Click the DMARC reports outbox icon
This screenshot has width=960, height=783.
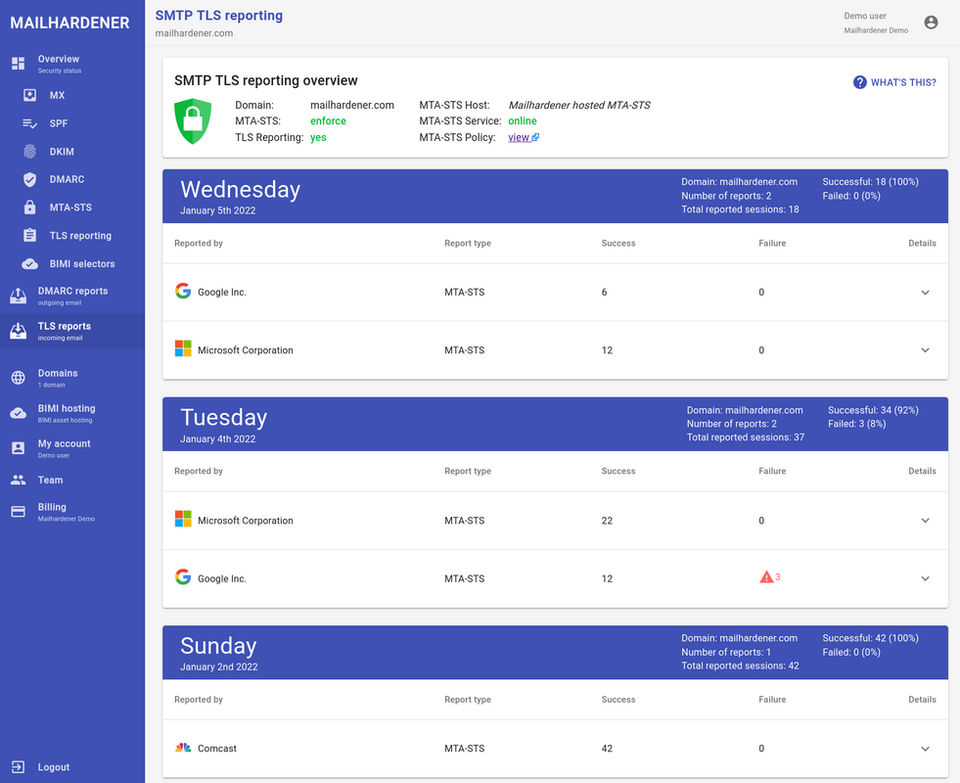pos(18,296)
